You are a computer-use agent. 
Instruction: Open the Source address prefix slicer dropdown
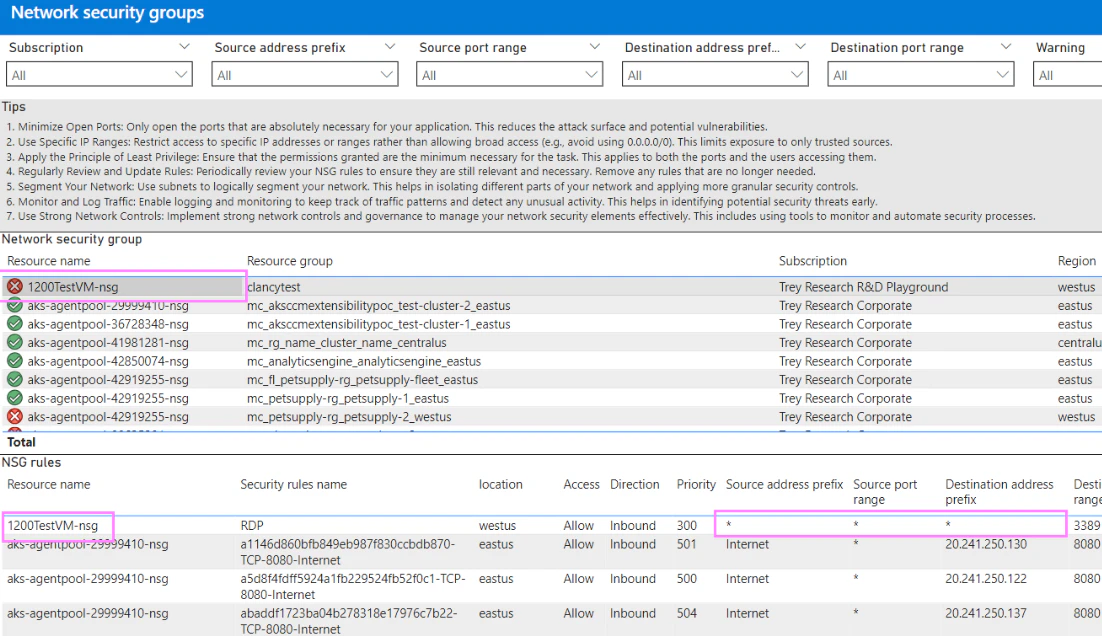tap(304, 74)
